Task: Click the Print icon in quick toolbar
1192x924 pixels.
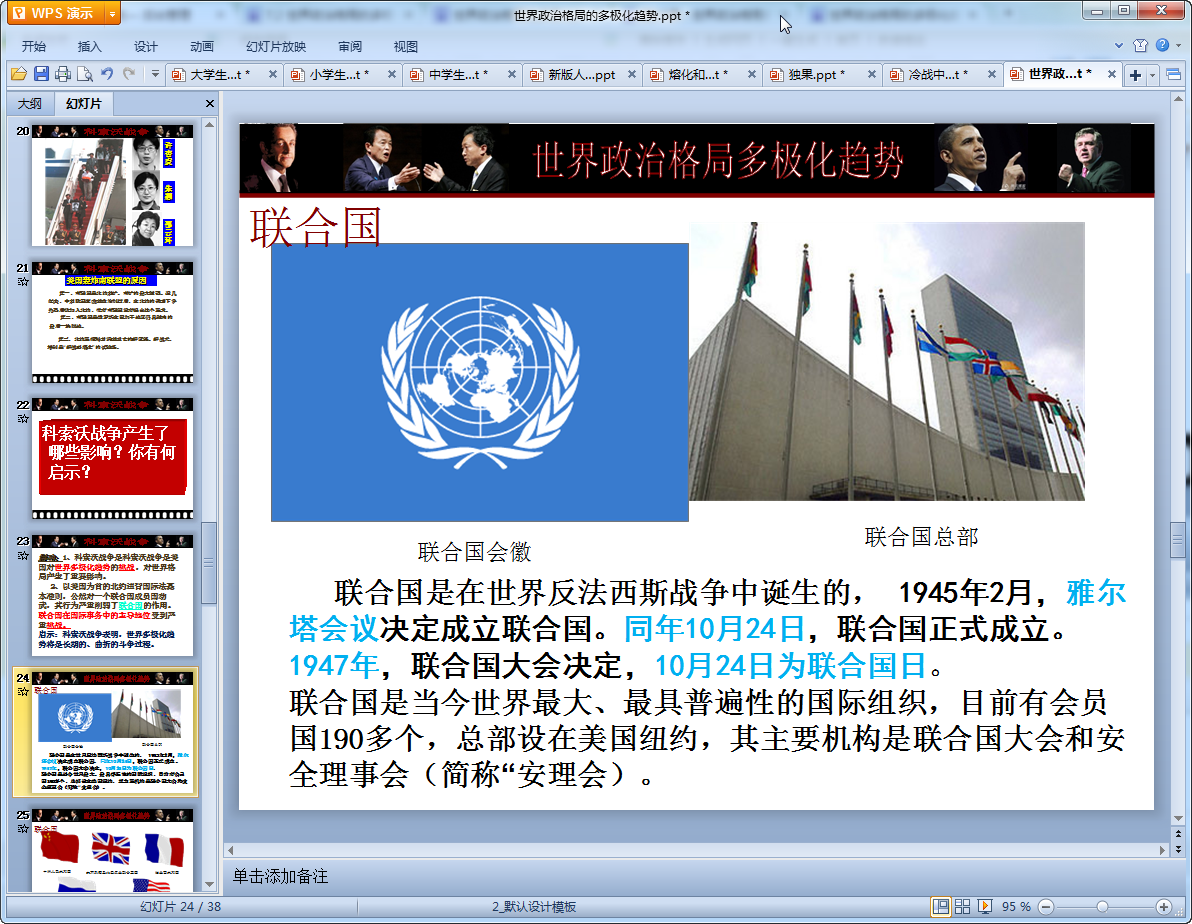Action: 63,74
